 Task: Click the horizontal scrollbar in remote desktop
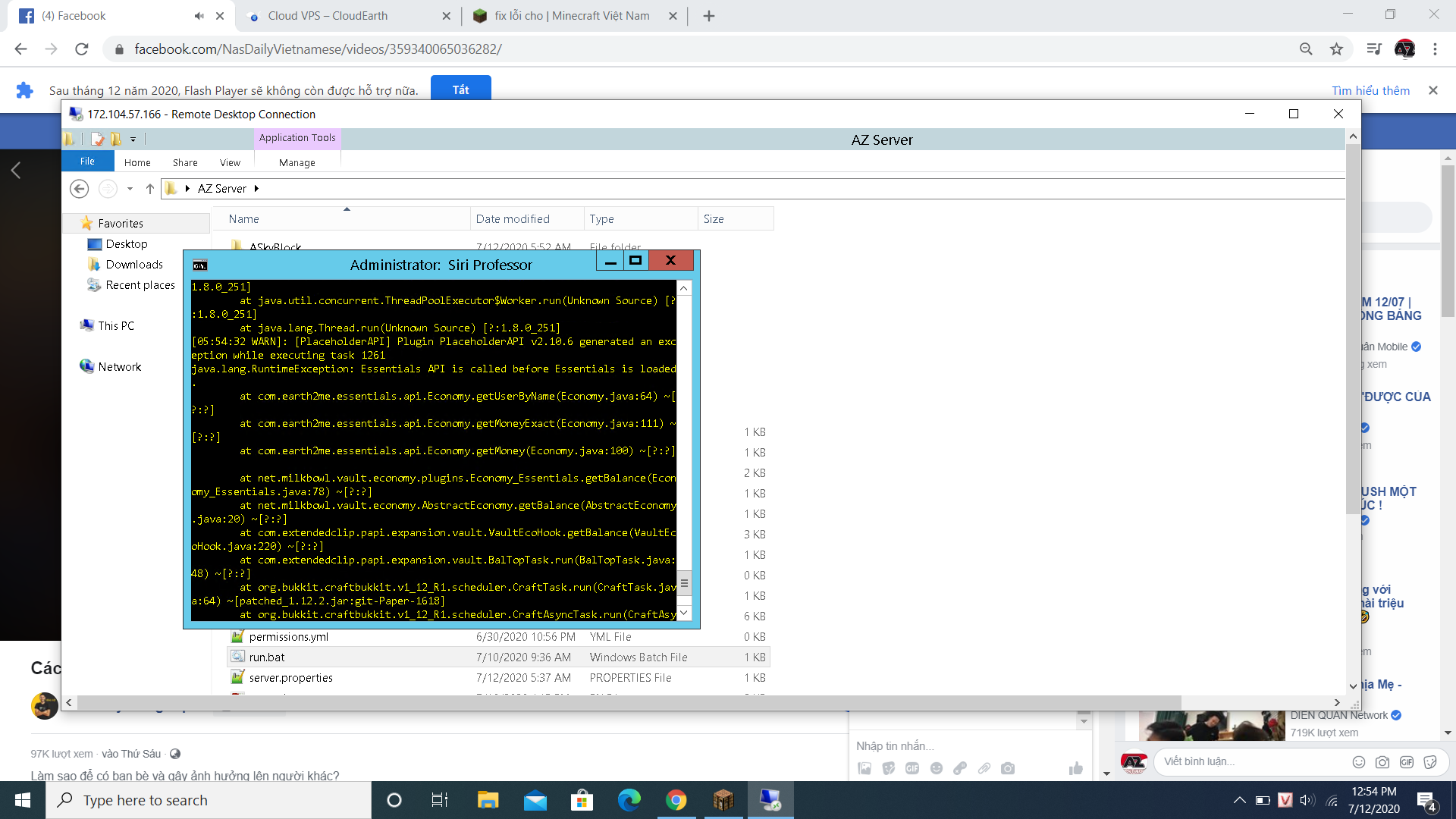pyautogui.click(x=628, y=703)
